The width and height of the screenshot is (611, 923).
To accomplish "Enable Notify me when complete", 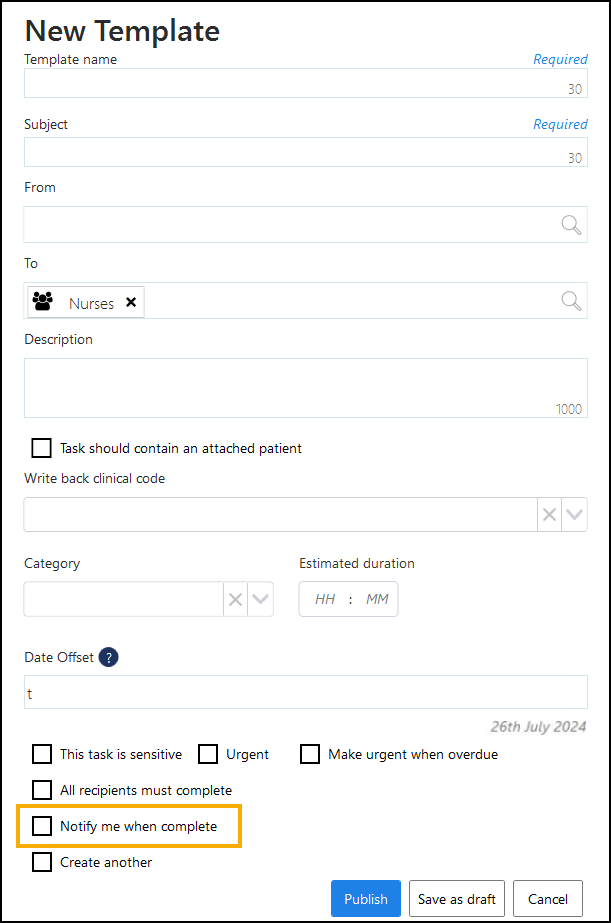I will pos(42,826).
